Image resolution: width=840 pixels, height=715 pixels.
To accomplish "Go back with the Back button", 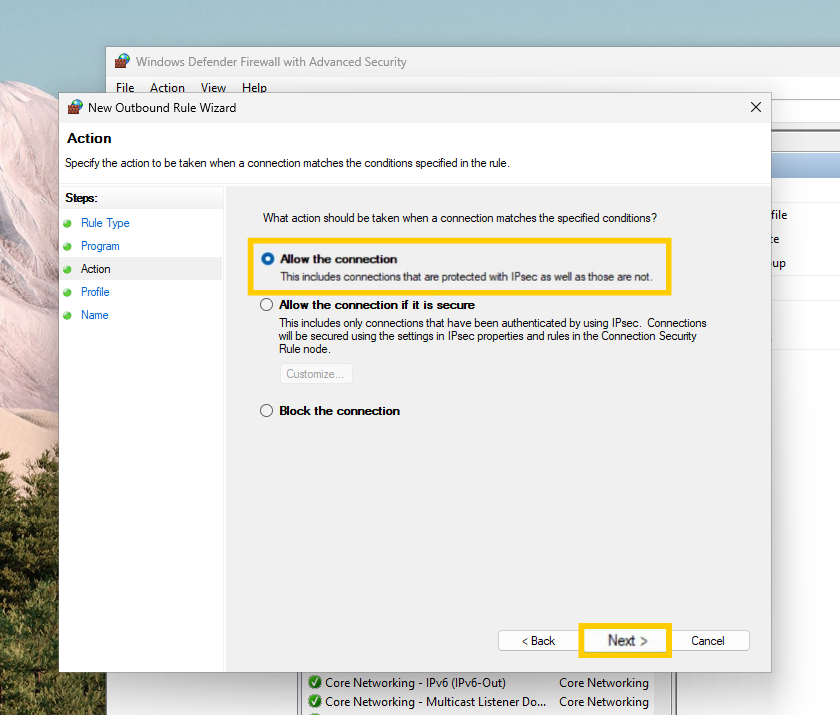I will [x=538, y=641].
